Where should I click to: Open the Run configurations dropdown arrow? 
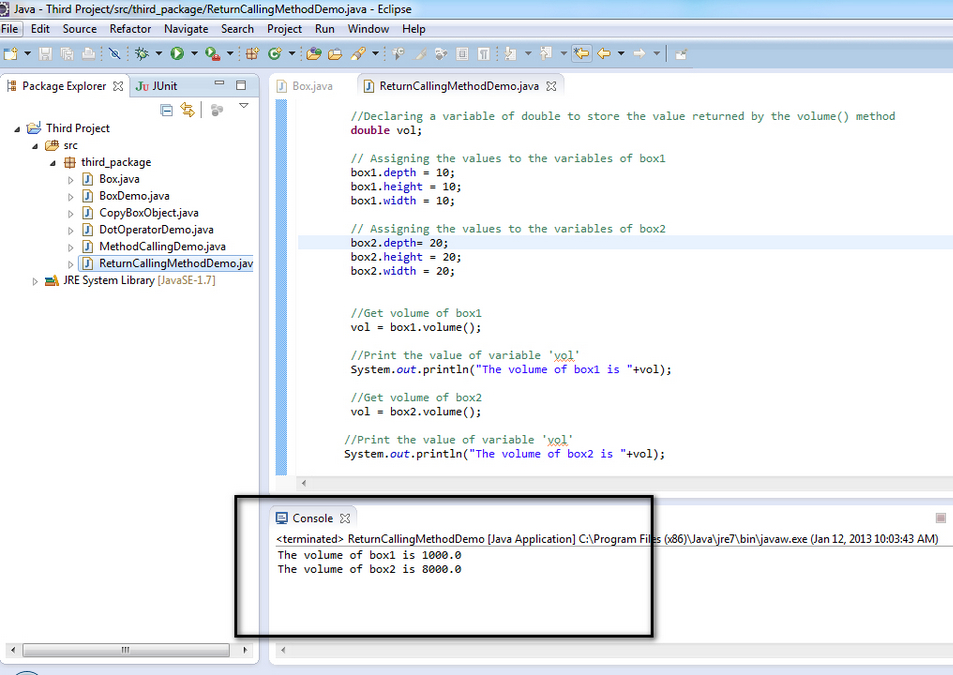[194, 53]
